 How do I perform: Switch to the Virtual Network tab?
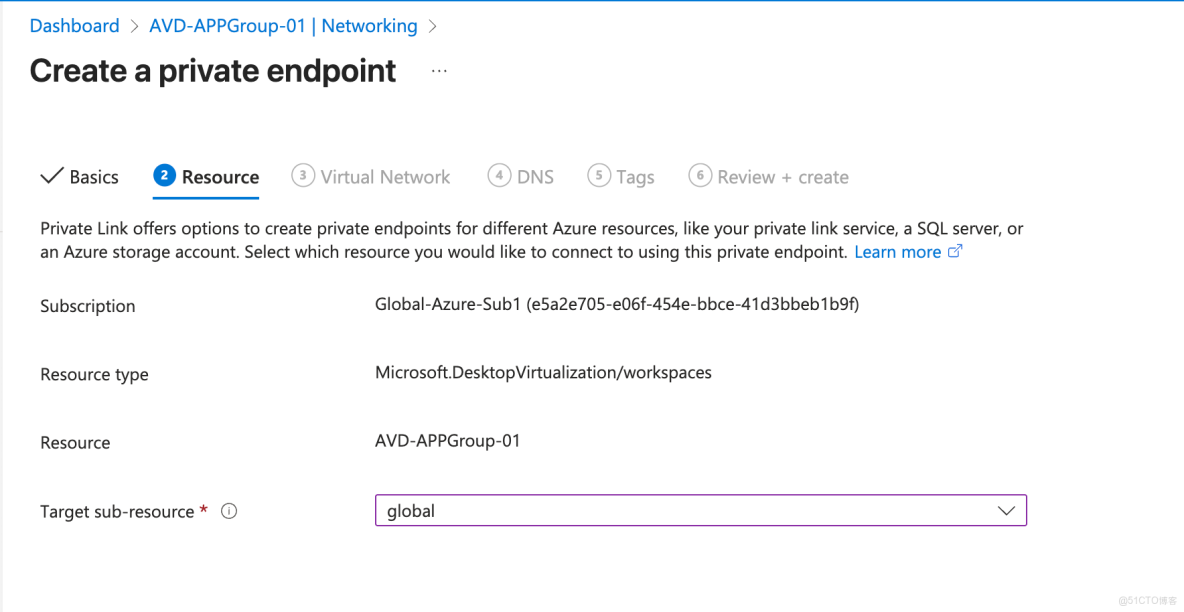click(384, 176)
